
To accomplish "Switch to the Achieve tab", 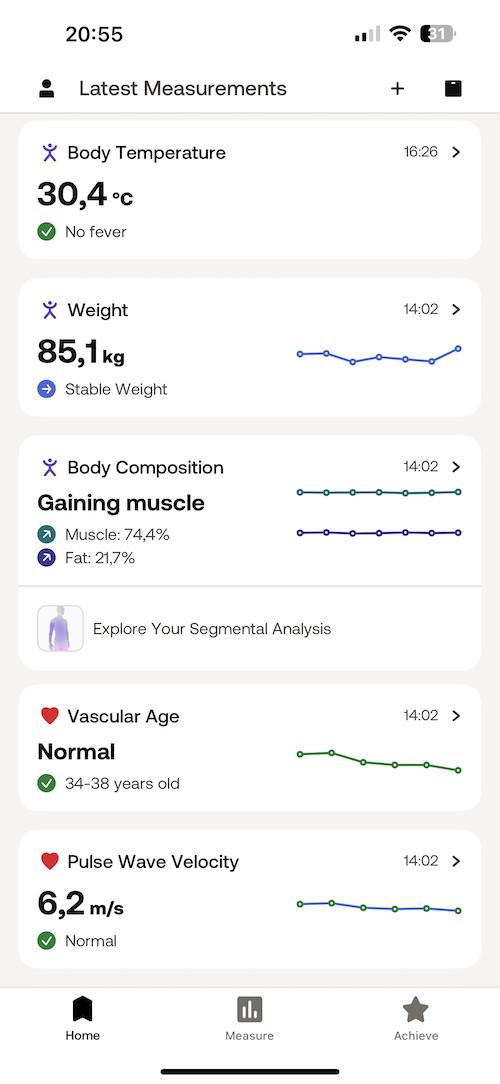I will tap(416, 1019).
